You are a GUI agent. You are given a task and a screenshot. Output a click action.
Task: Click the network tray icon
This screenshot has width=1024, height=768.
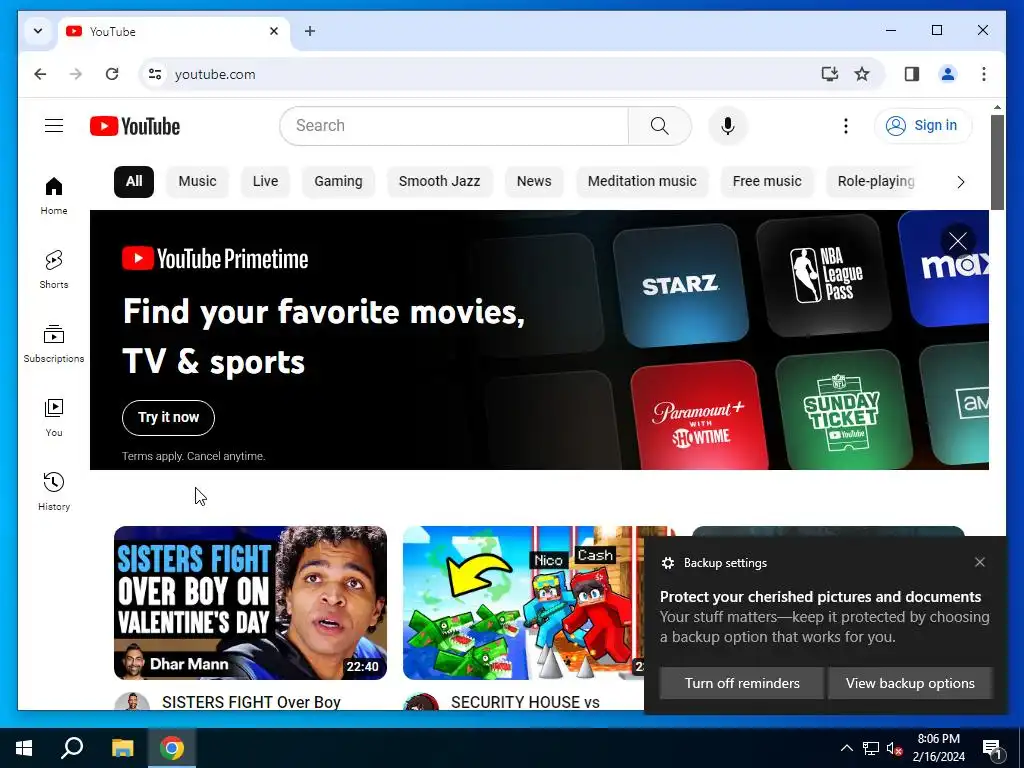871,748
